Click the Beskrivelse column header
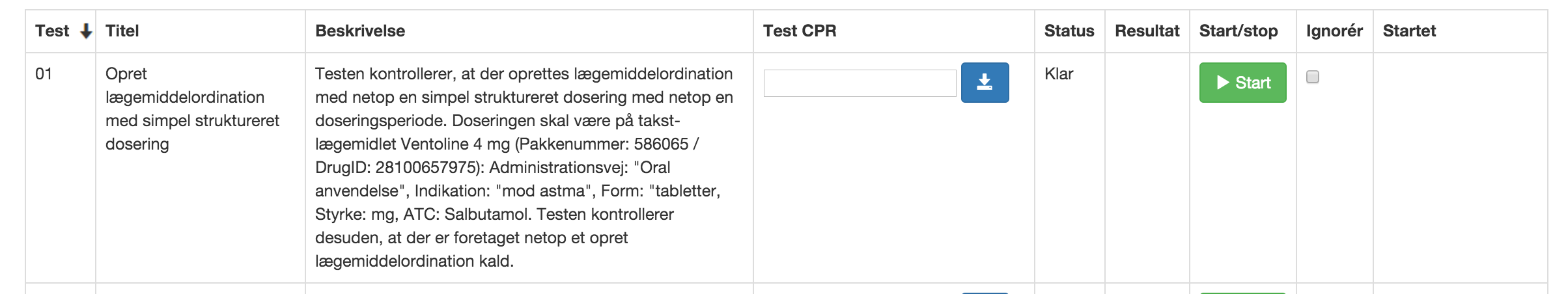Image resolution: width=1568 pixels, height=294 pixels. [x=360, y=31]
